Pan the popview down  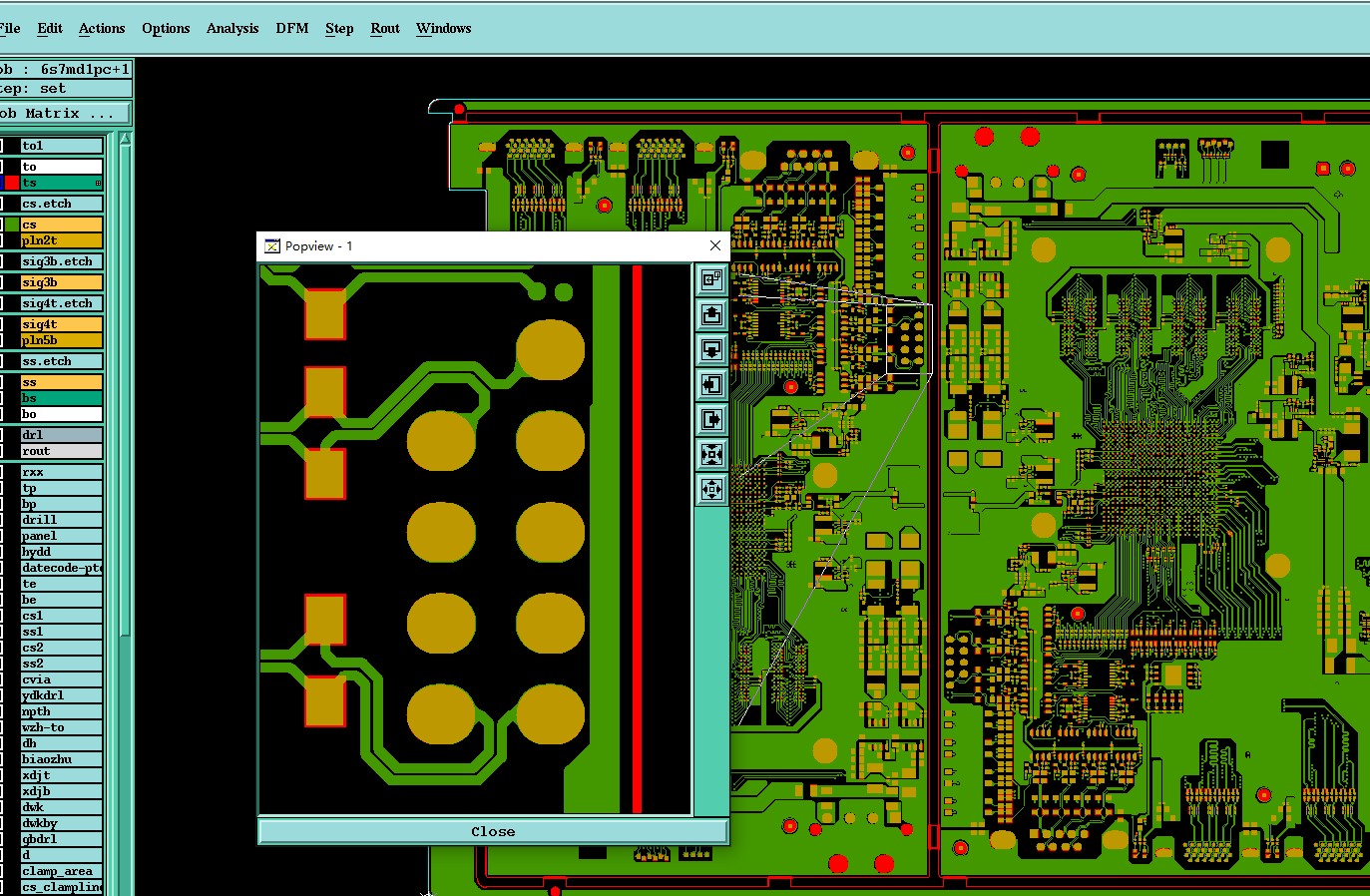tap(711, 349)
